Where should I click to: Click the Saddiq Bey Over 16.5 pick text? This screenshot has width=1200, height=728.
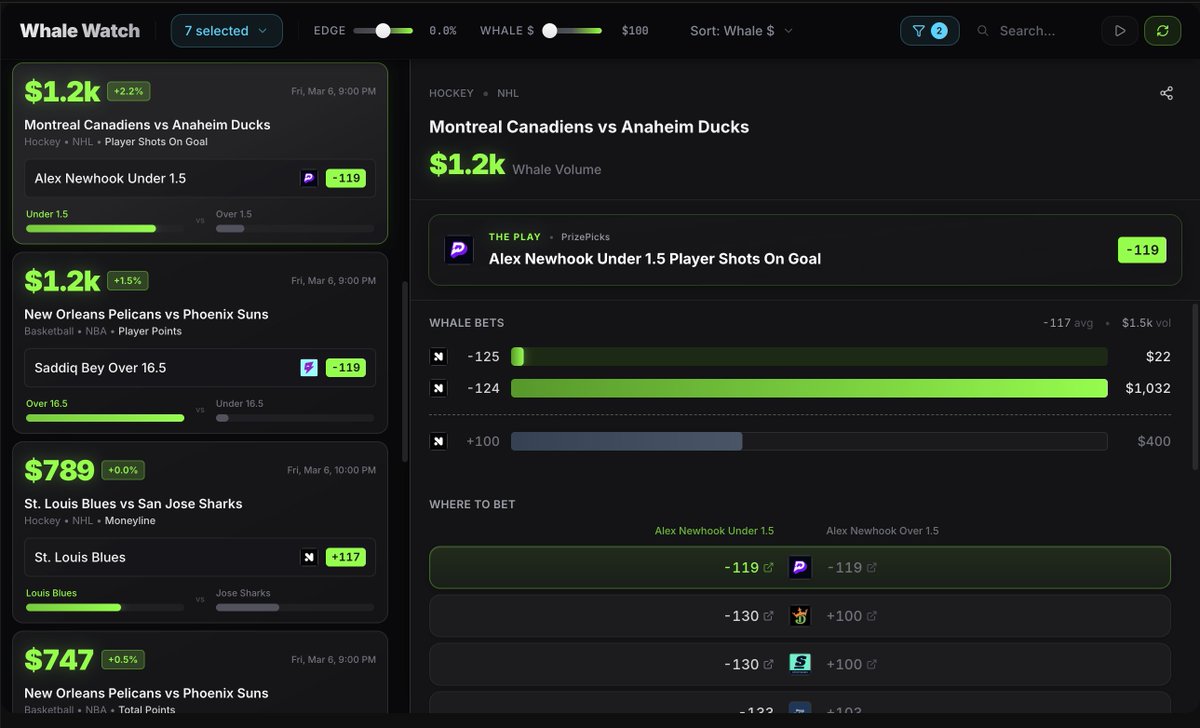(x=100, y=367)
